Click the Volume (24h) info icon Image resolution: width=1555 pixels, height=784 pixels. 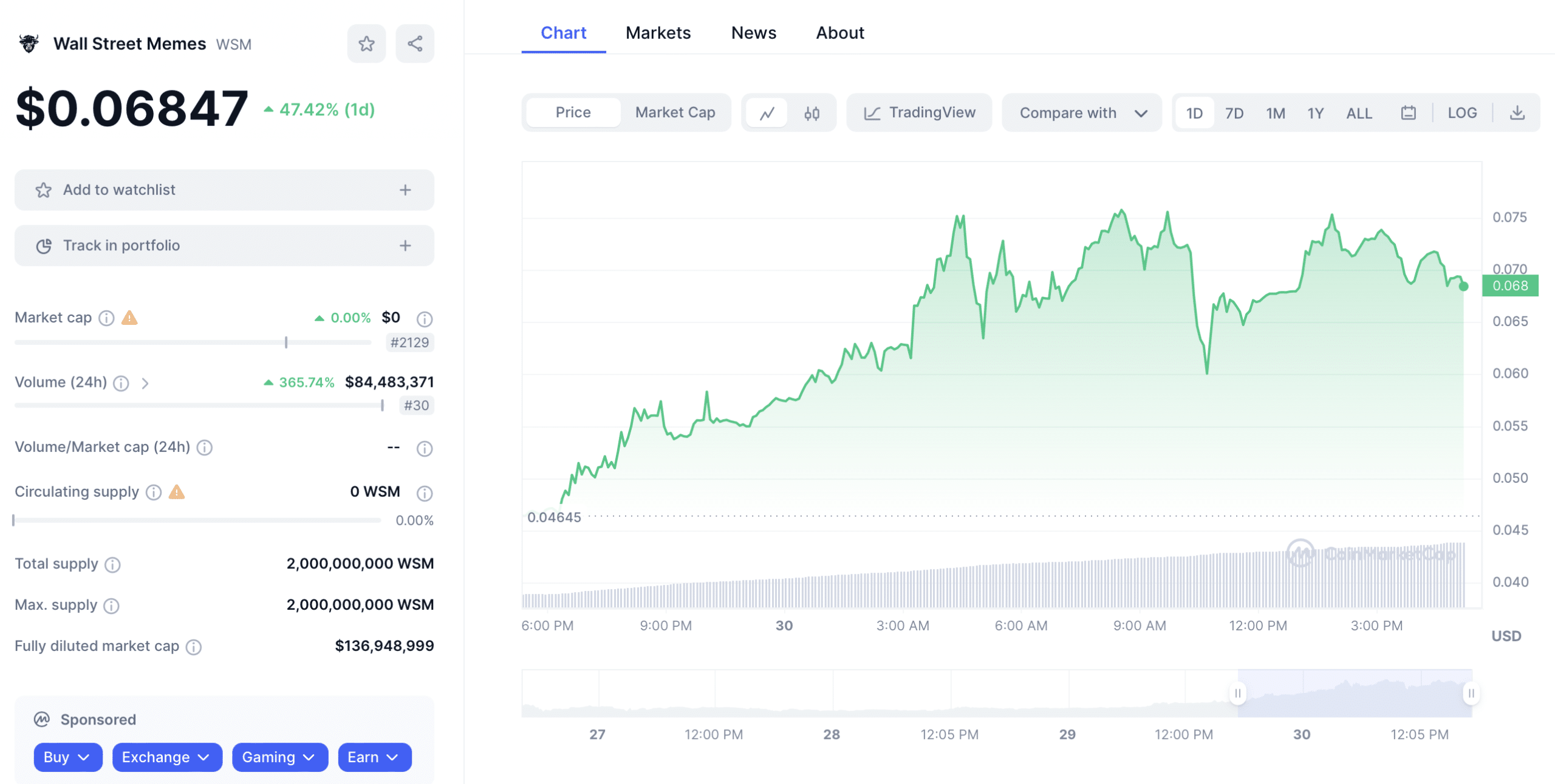[x=121, y=383]
